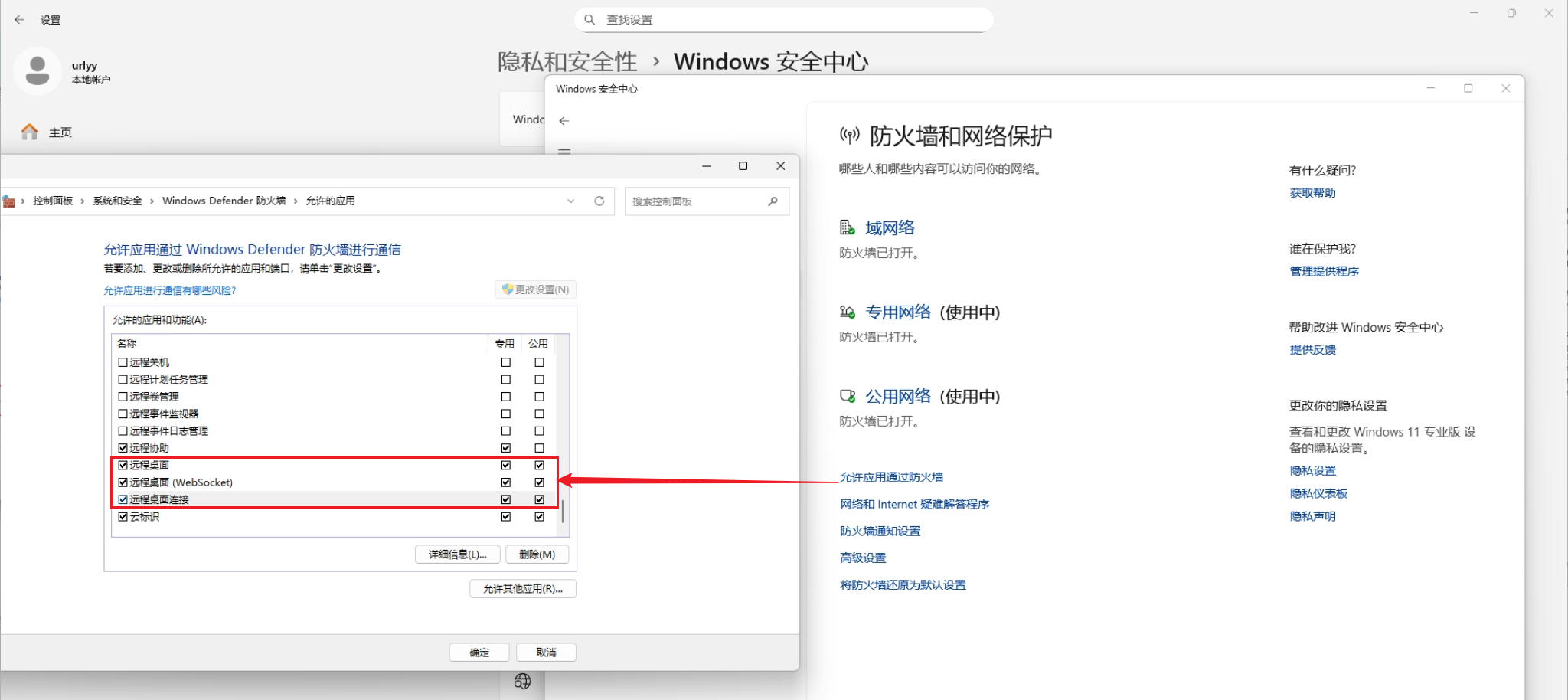Click the 允许其他应用(R)... button
This screenshot has width=1568, height=700.
point(523,588)
